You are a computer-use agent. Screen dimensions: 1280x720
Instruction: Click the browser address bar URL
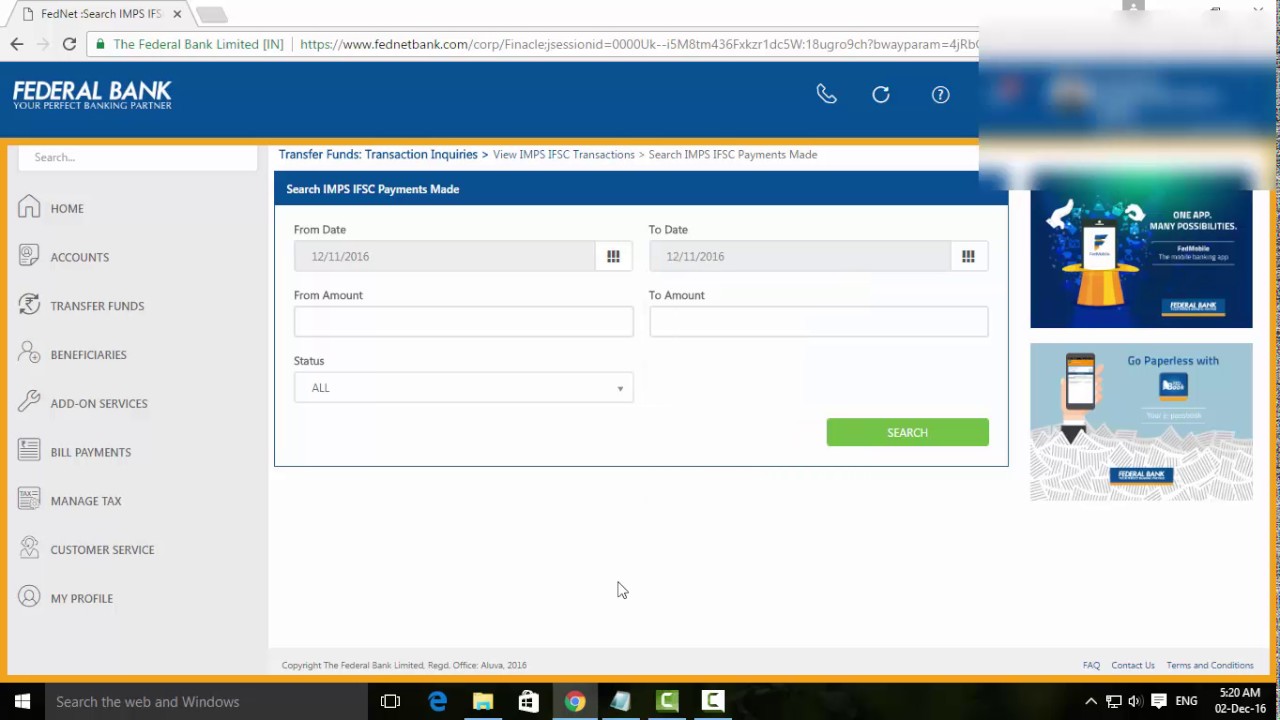pyautogui.click(x=638, y=44)
